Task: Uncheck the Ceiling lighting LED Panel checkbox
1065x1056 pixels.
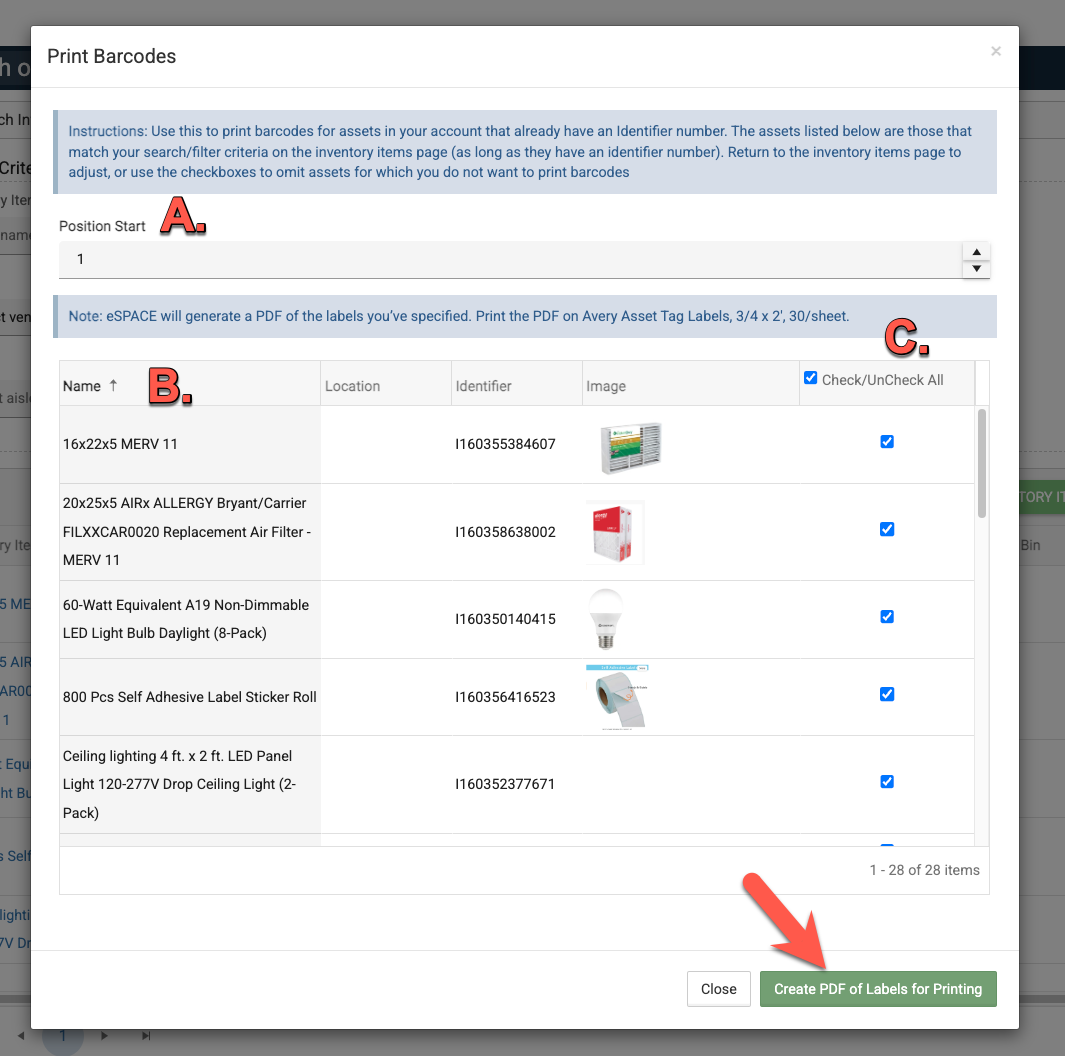Action: 887,782
